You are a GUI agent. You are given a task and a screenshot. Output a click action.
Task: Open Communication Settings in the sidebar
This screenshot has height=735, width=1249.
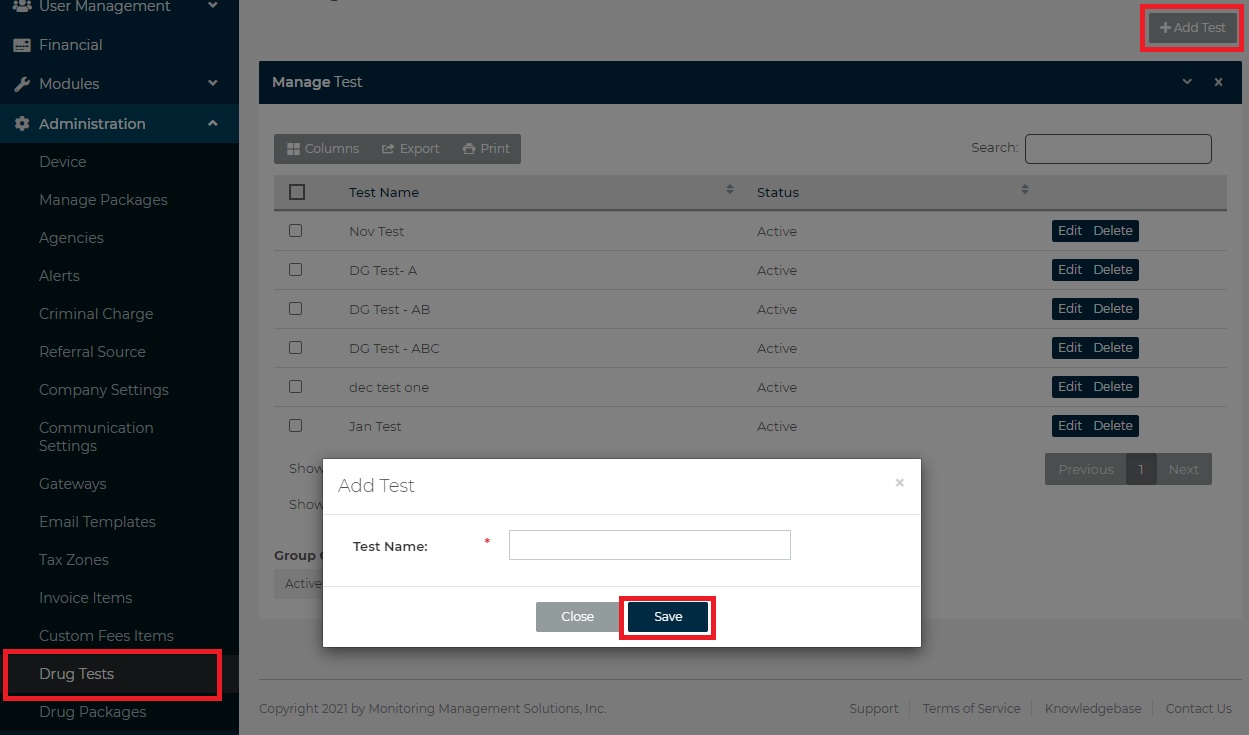pos(96,437)
